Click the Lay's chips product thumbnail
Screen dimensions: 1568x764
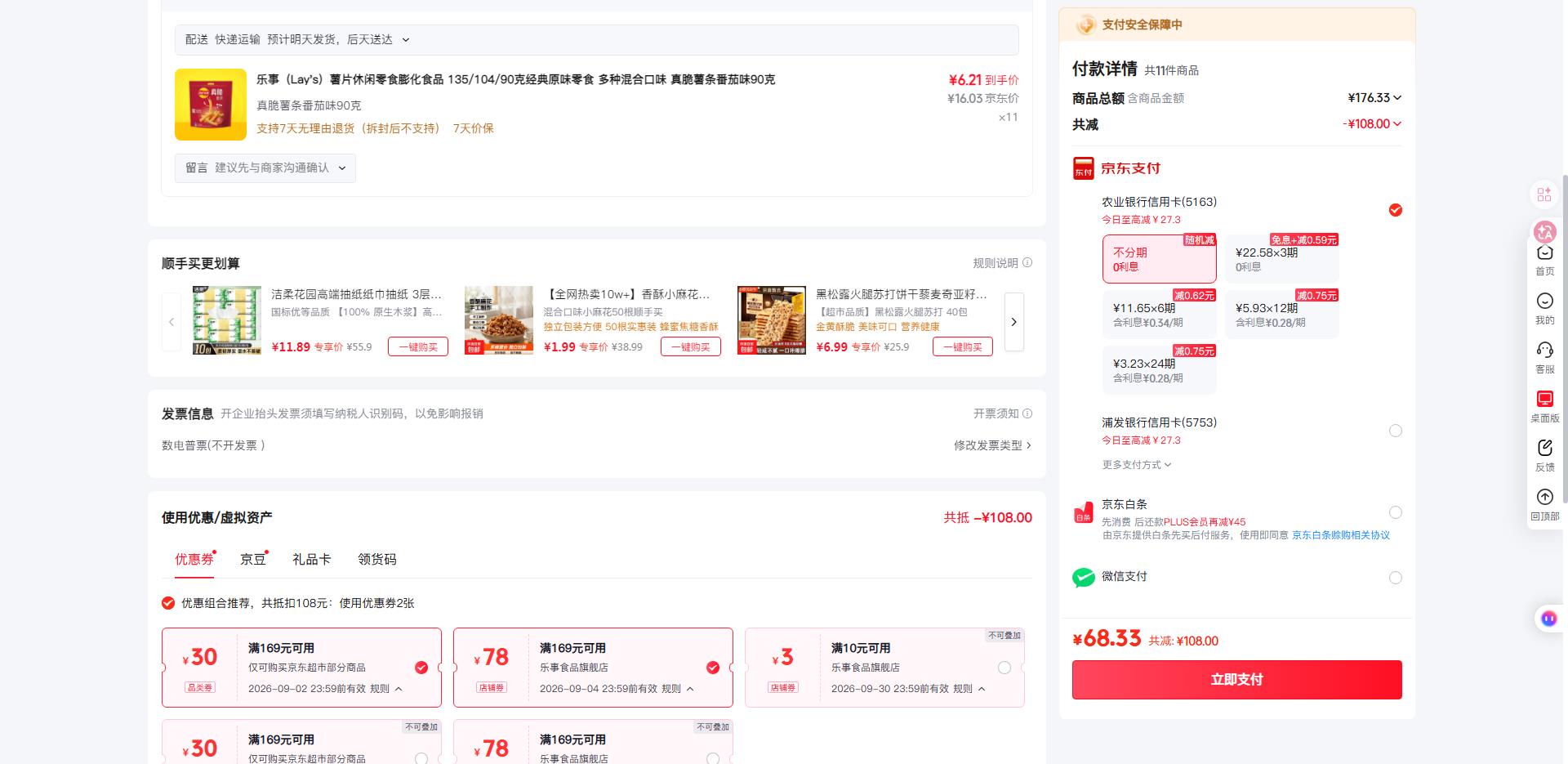point(211,105)
